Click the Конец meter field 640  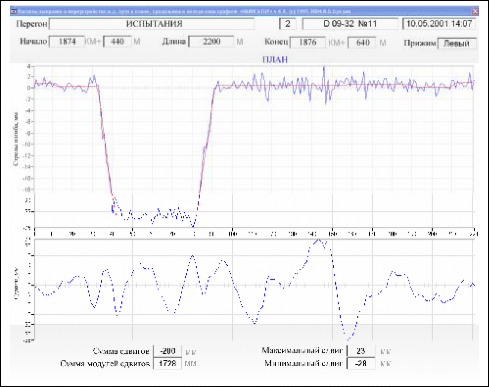pyautogui.click(x=362, y=42)
